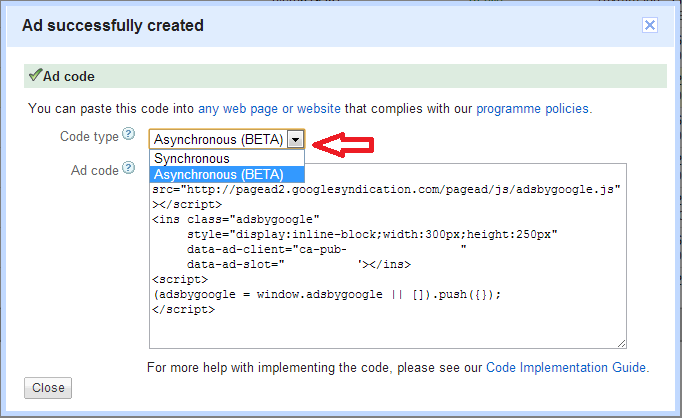Click the closing '</script>' last code line
682x418 pixels.
coord(184,309)
